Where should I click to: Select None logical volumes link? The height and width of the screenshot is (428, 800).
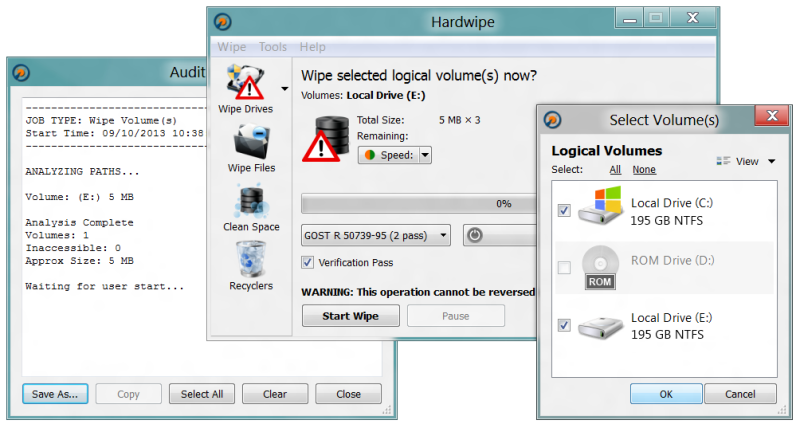644,169
